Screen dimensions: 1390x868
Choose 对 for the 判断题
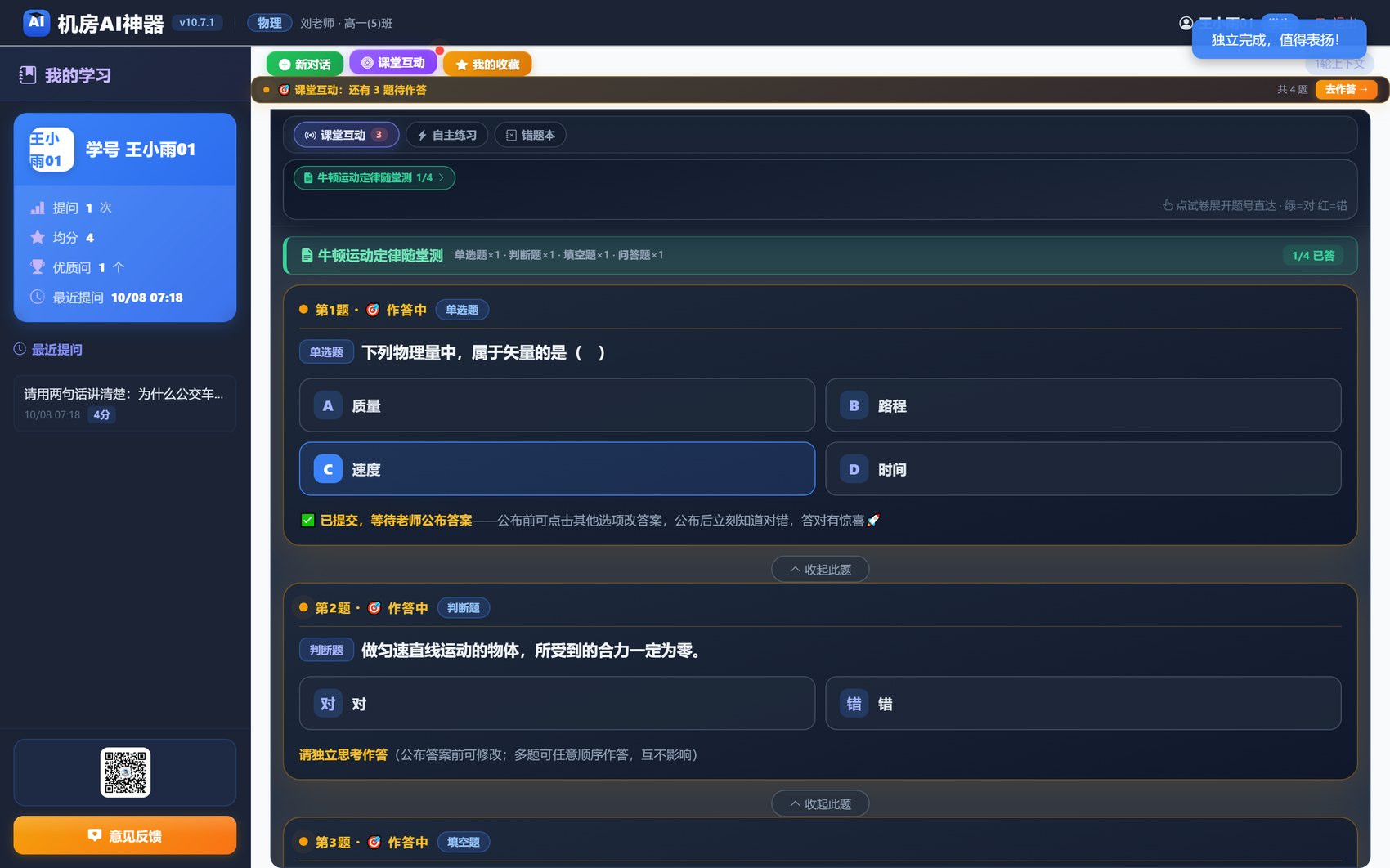(x=557, y=703)
